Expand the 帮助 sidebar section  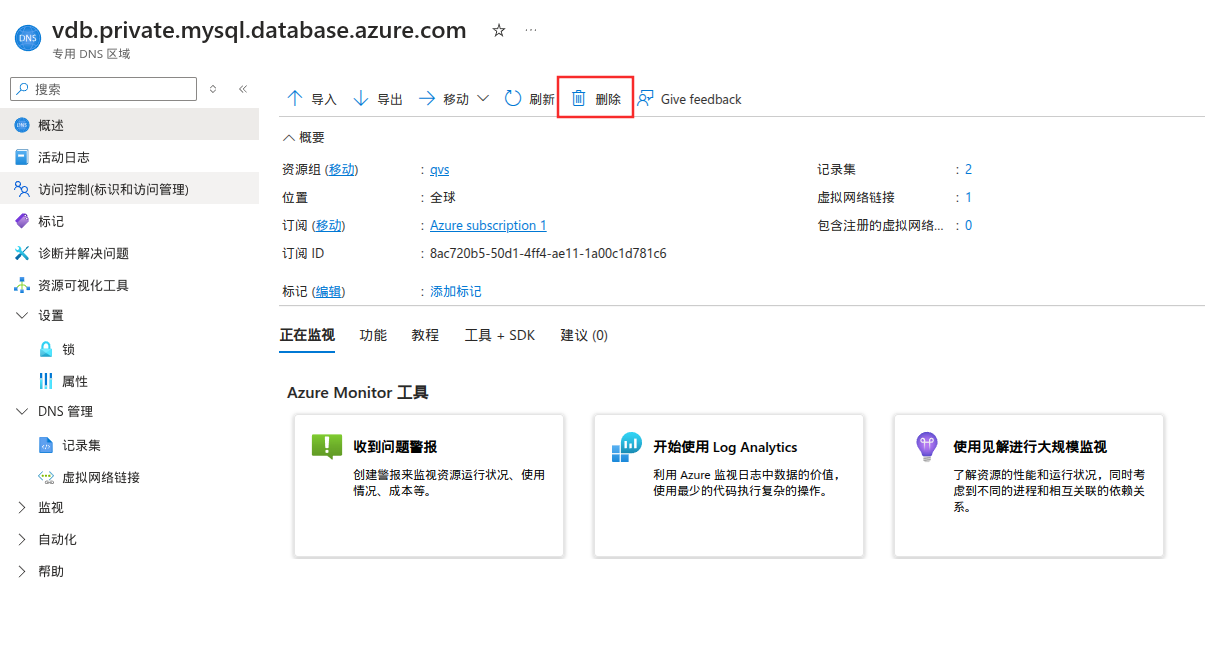coord(22,571)
